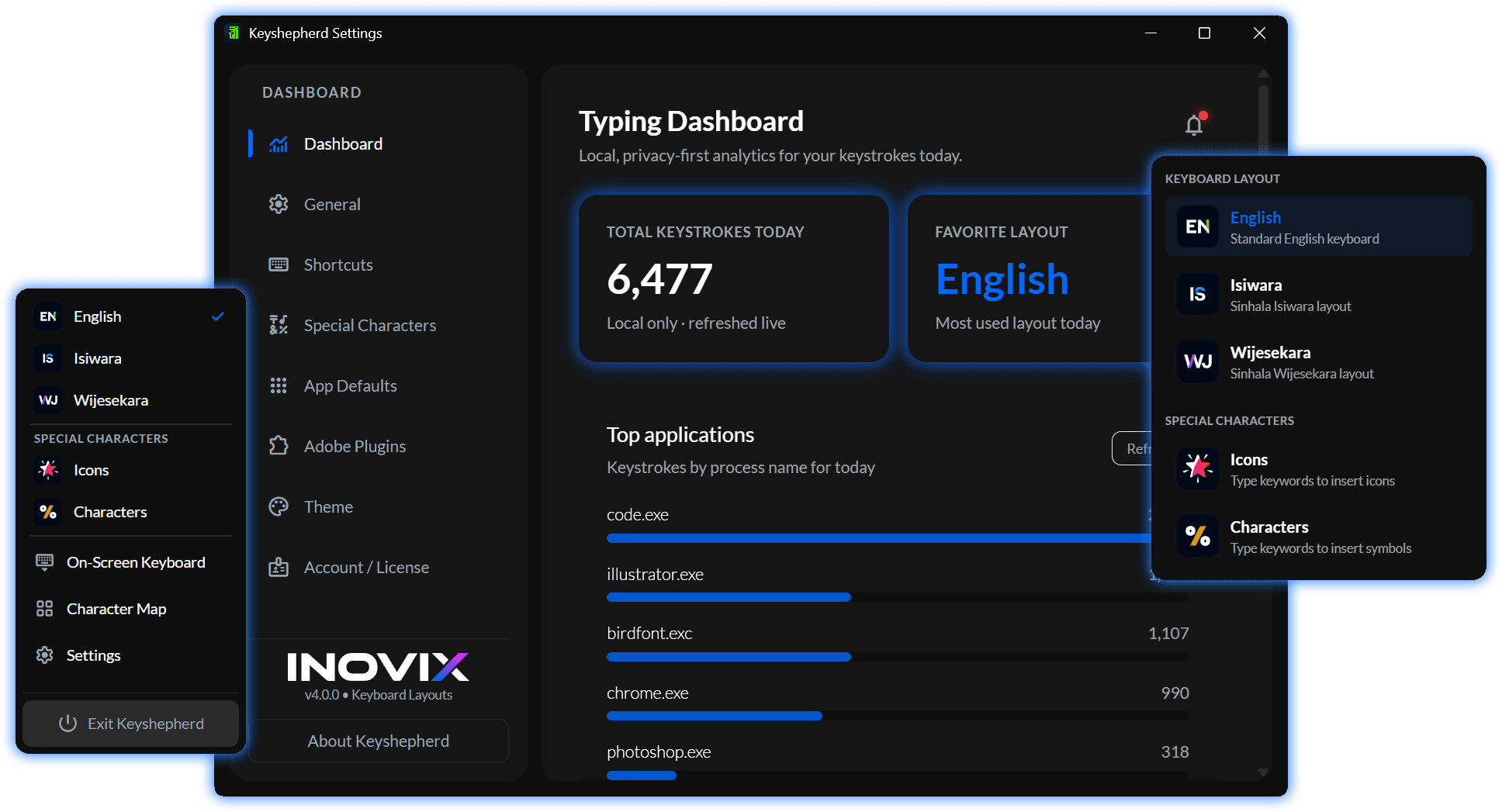This screenshot has height=812, width=1502.
Task: Go to the Shortcuts page
Action: tap(379, 264)
